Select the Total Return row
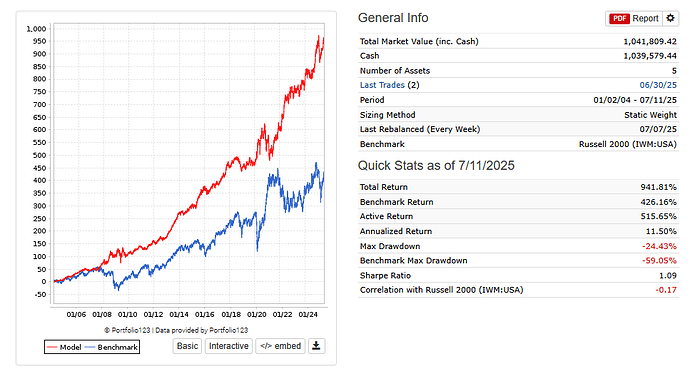Image resolution: width=690 pixels, height=368 pixels. (x=518, y=187)
